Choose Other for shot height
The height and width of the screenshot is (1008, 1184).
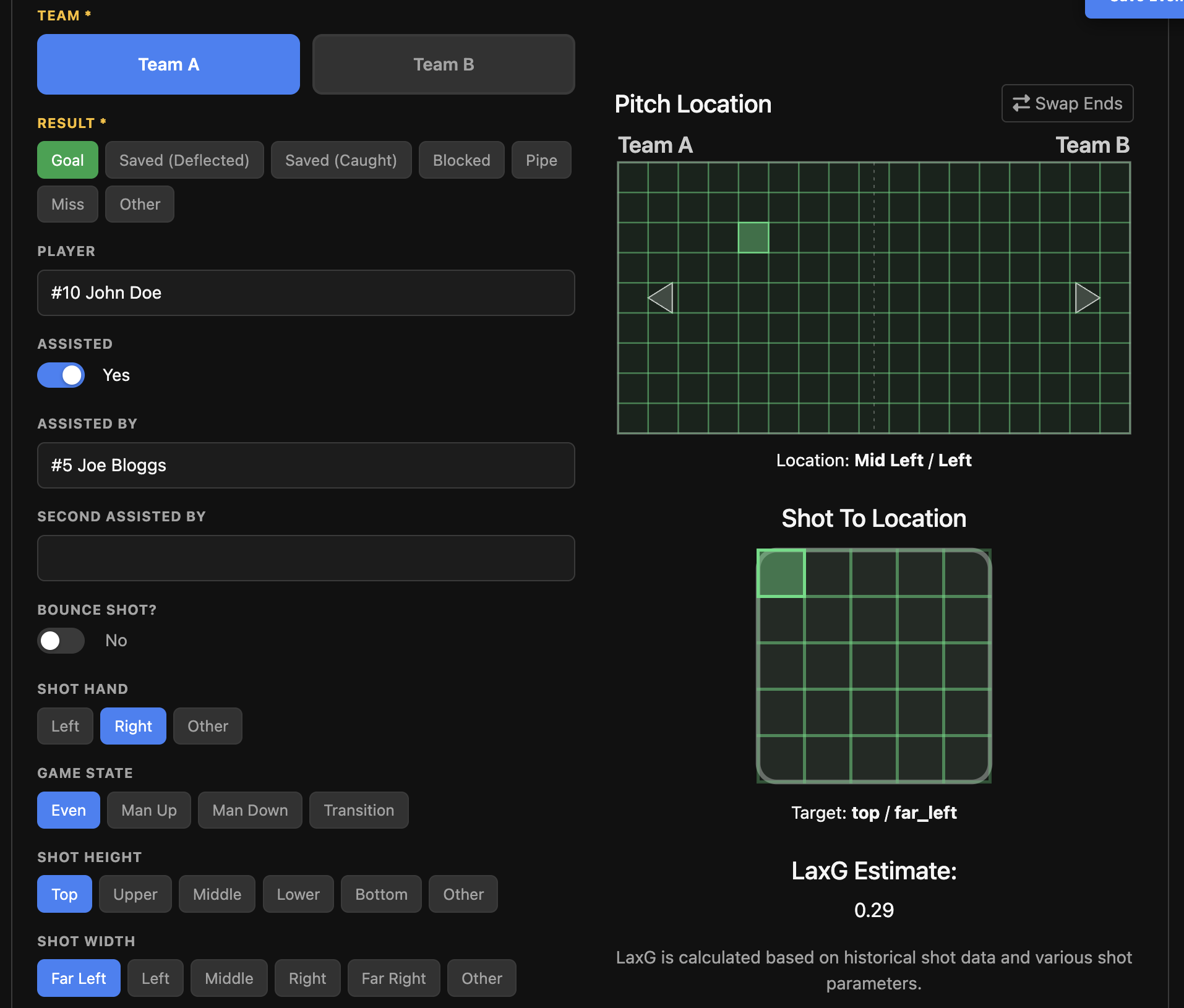463,894
